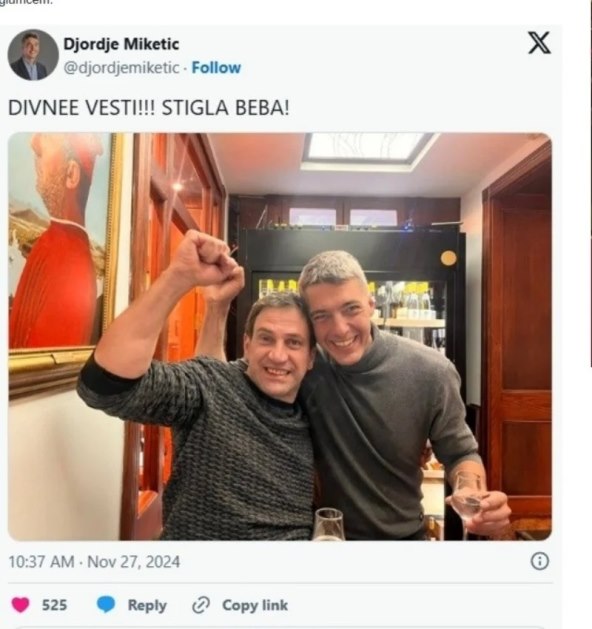
Task: Click the tweet text DIVNEE VESTI!!! STIGLA BEBA!
Action: [148, 108]
